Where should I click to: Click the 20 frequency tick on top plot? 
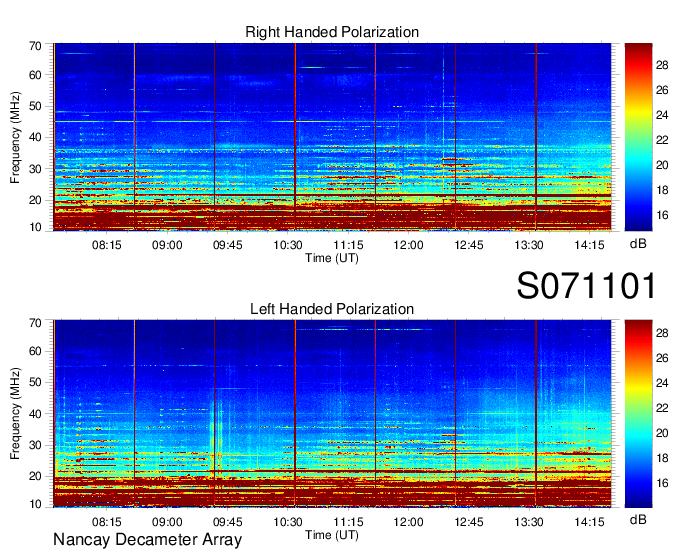click(35, 200)
